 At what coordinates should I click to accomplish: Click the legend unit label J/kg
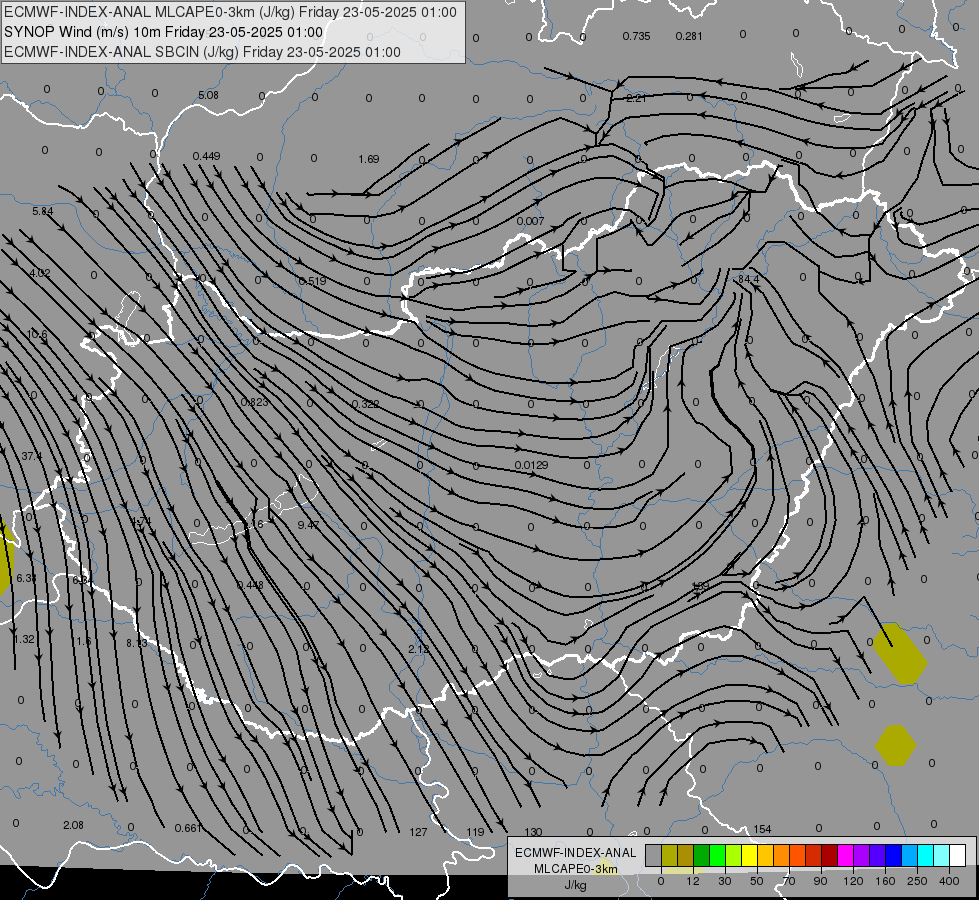[576, 885]
